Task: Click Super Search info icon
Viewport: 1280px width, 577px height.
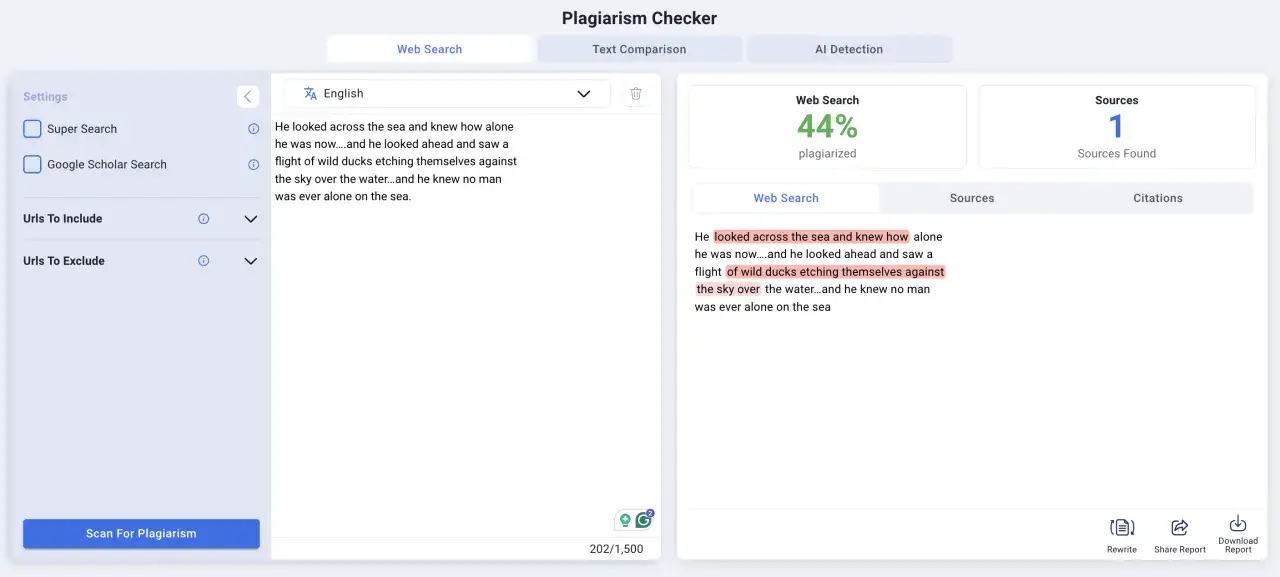Action: [253, 129]
